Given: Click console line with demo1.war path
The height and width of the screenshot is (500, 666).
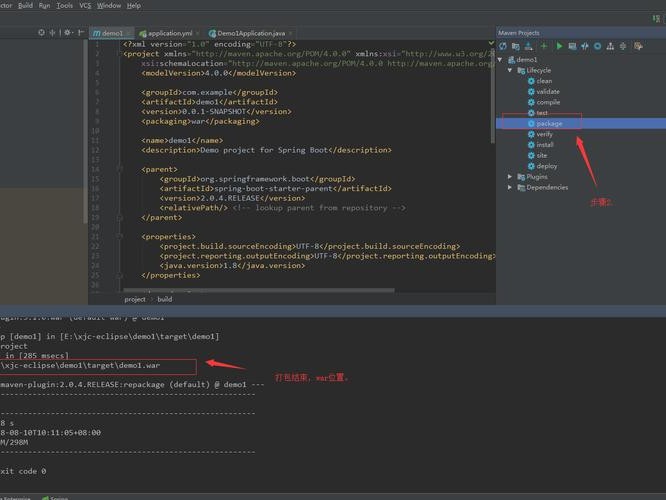Looking at the screenshot, I should [80, 365].
